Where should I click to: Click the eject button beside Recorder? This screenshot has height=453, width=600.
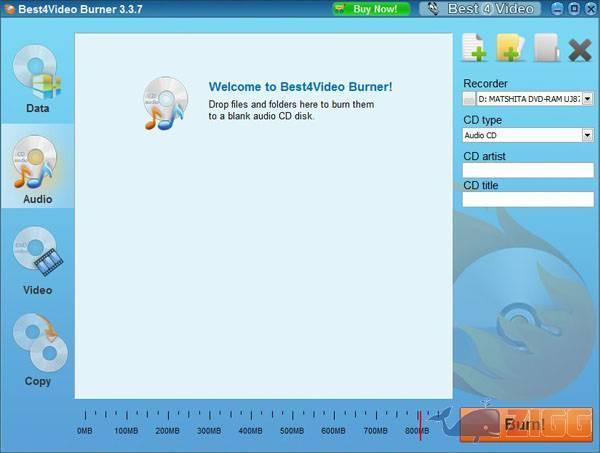(469, 99)
